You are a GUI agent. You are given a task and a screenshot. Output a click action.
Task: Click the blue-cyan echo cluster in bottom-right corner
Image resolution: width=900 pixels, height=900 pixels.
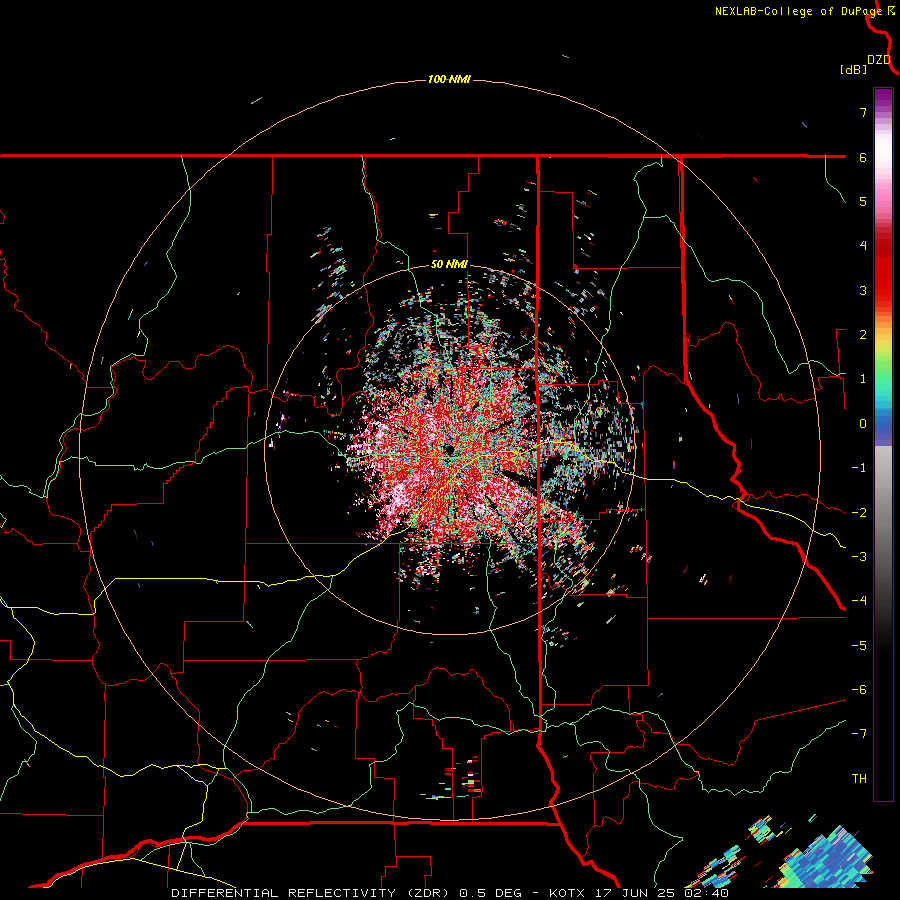click(x=827, y=858)
